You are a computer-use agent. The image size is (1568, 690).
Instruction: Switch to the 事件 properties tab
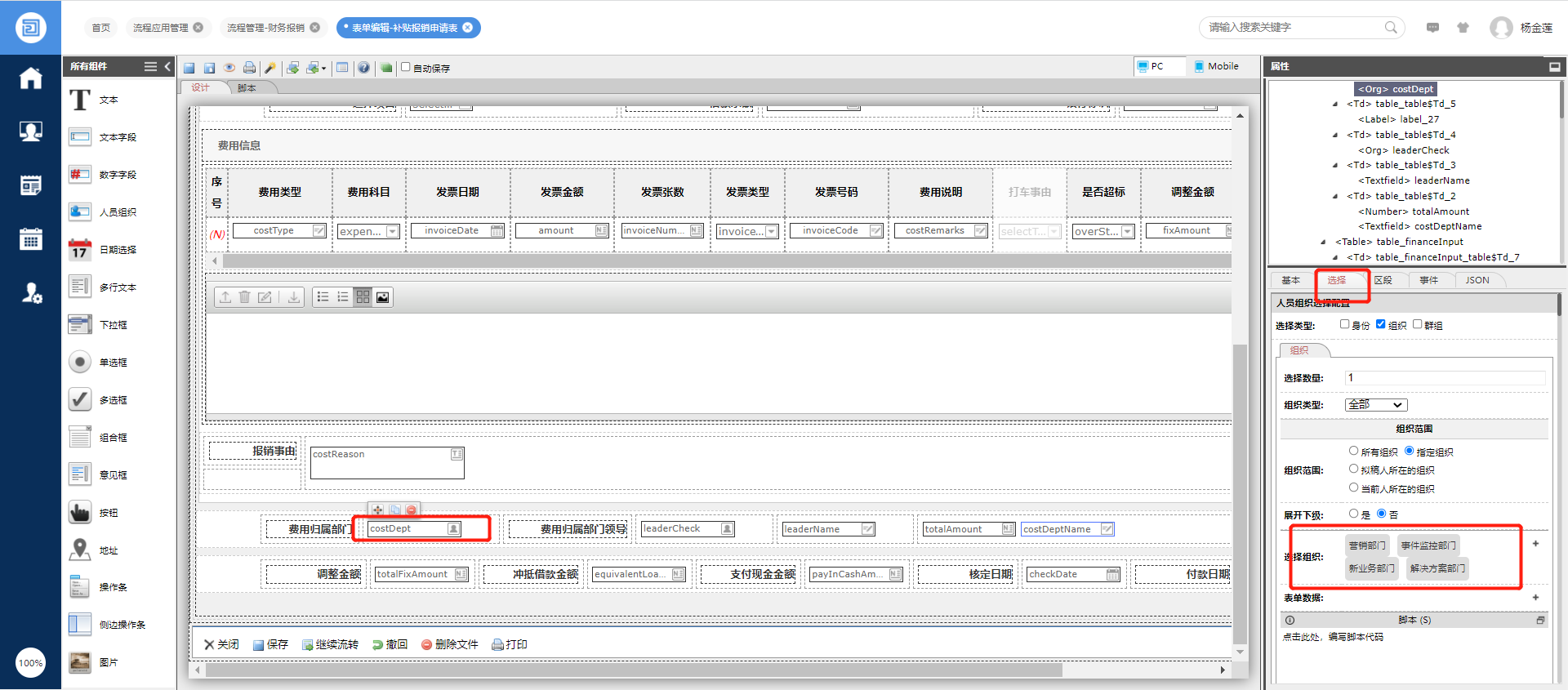[1428, 280]
